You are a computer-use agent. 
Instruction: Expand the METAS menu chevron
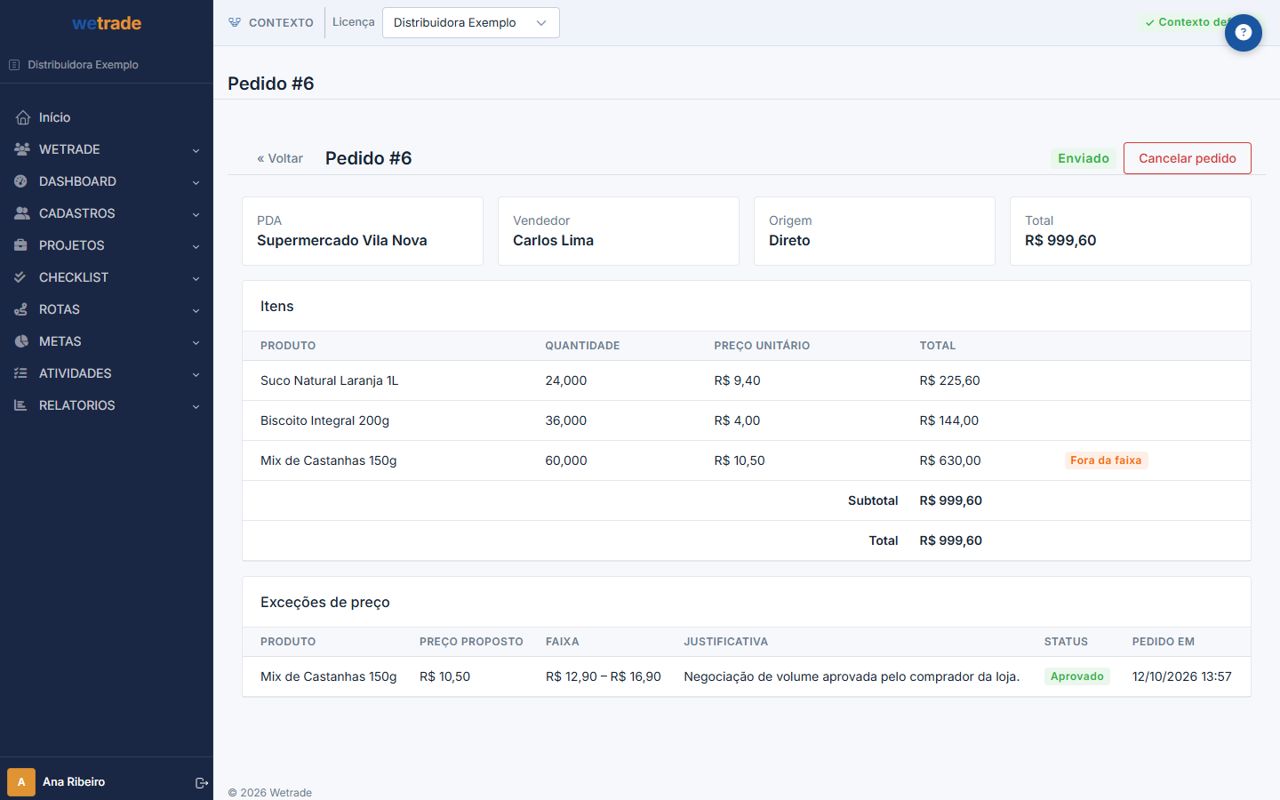click(x=196, y=342)
